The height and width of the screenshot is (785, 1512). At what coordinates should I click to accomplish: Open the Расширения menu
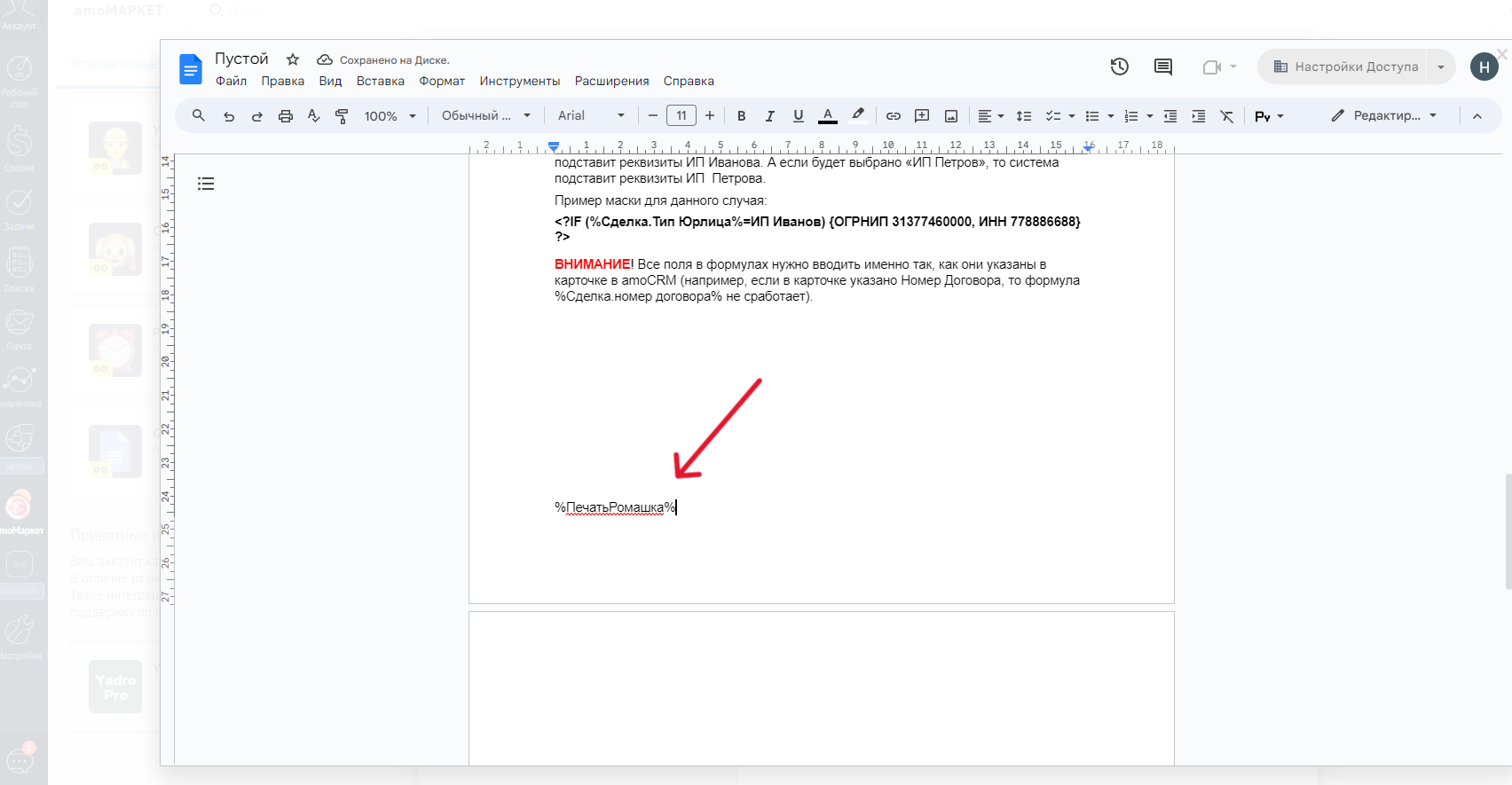[612, 81]
